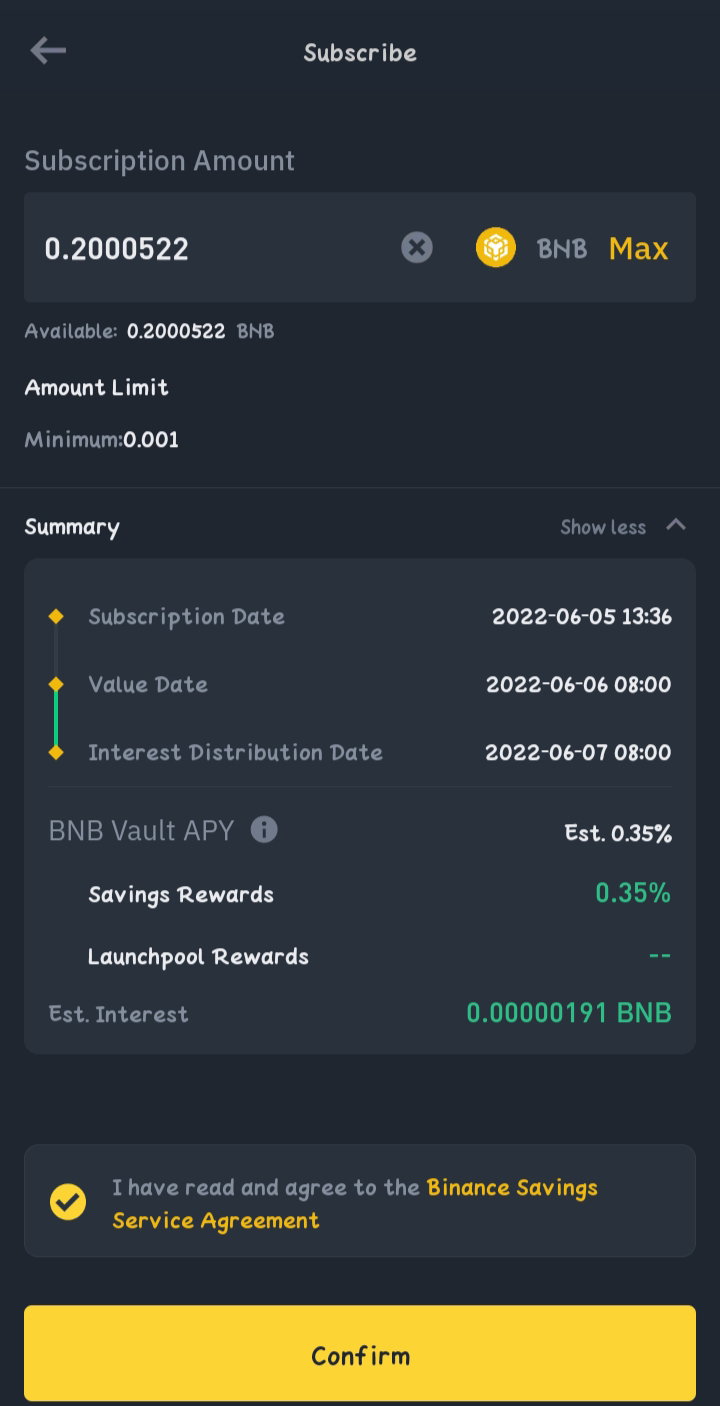Tap the Interest Distribution Date diamond marker
Viewport: 720px width, 1406px height.
click(x=56, y=752)
